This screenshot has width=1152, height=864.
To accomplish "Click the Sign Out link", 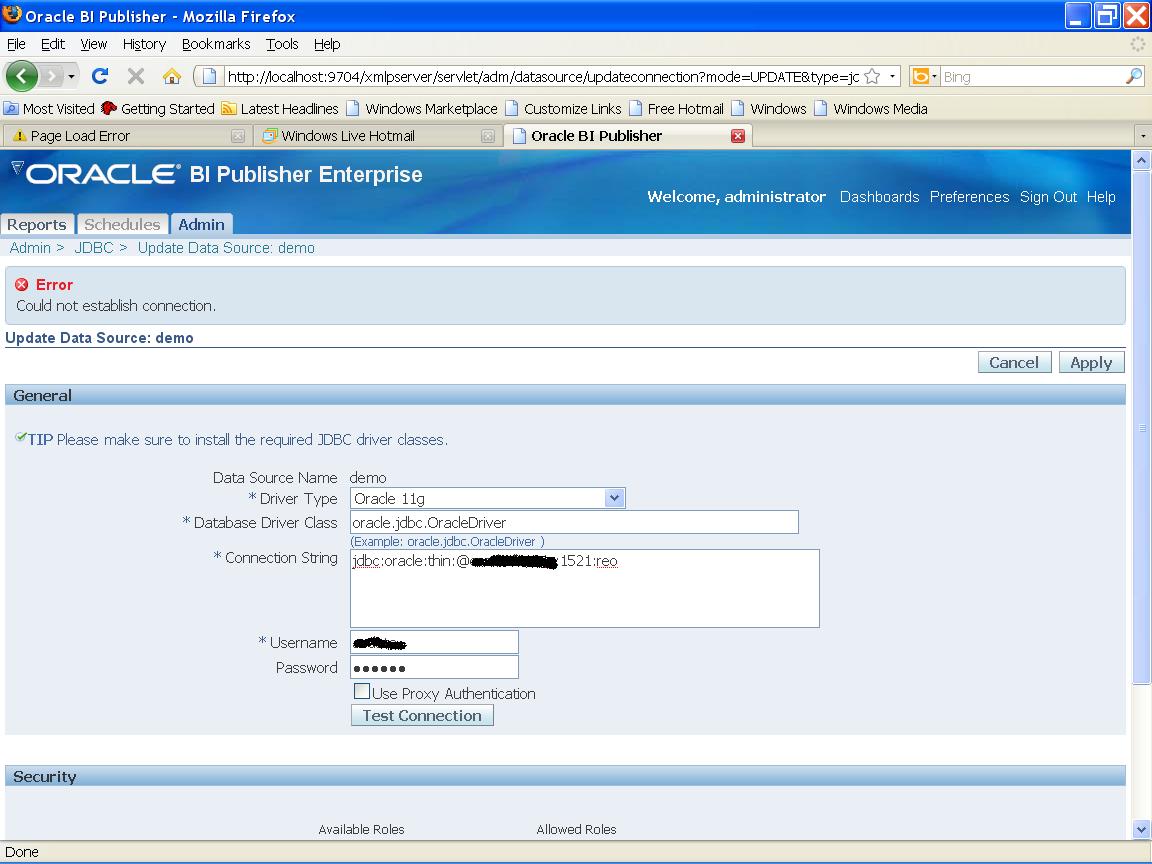I will click(1048, 197).
